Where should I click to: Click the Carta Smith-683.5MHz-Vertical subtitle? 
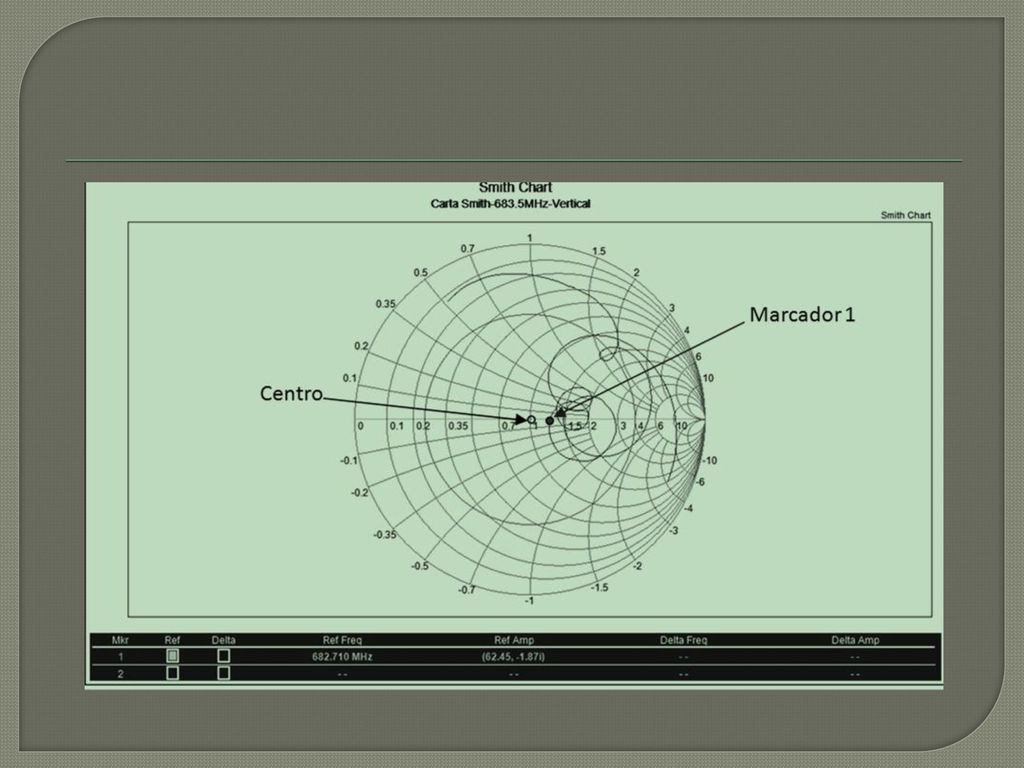pyautogui.click(x=511, y=204)
